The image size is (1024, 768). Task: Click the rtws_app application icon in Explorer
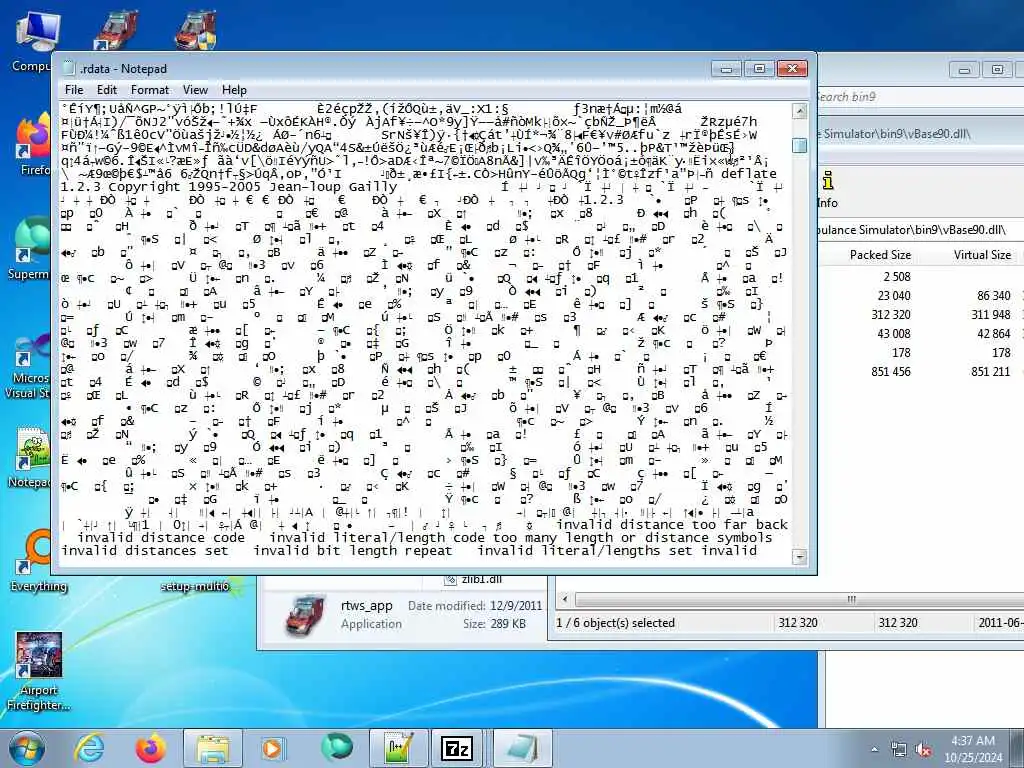(x=306, y=615)
